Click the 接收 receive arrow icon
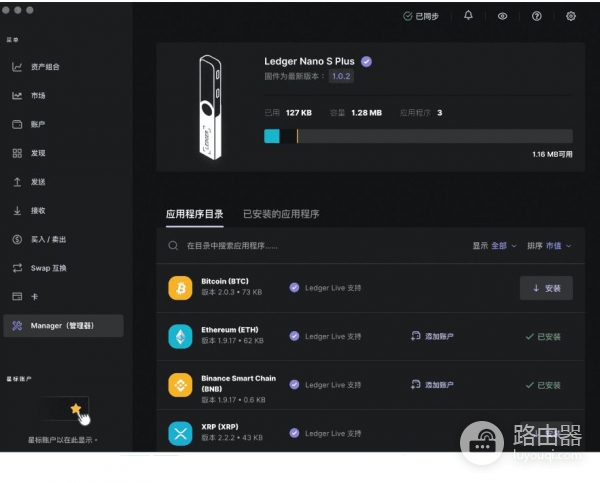 click(x=17, y=210)
